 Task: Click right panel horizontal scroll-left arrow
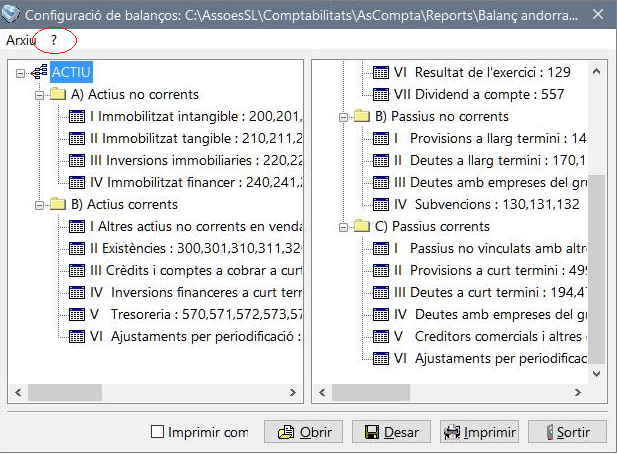[322, 392]
